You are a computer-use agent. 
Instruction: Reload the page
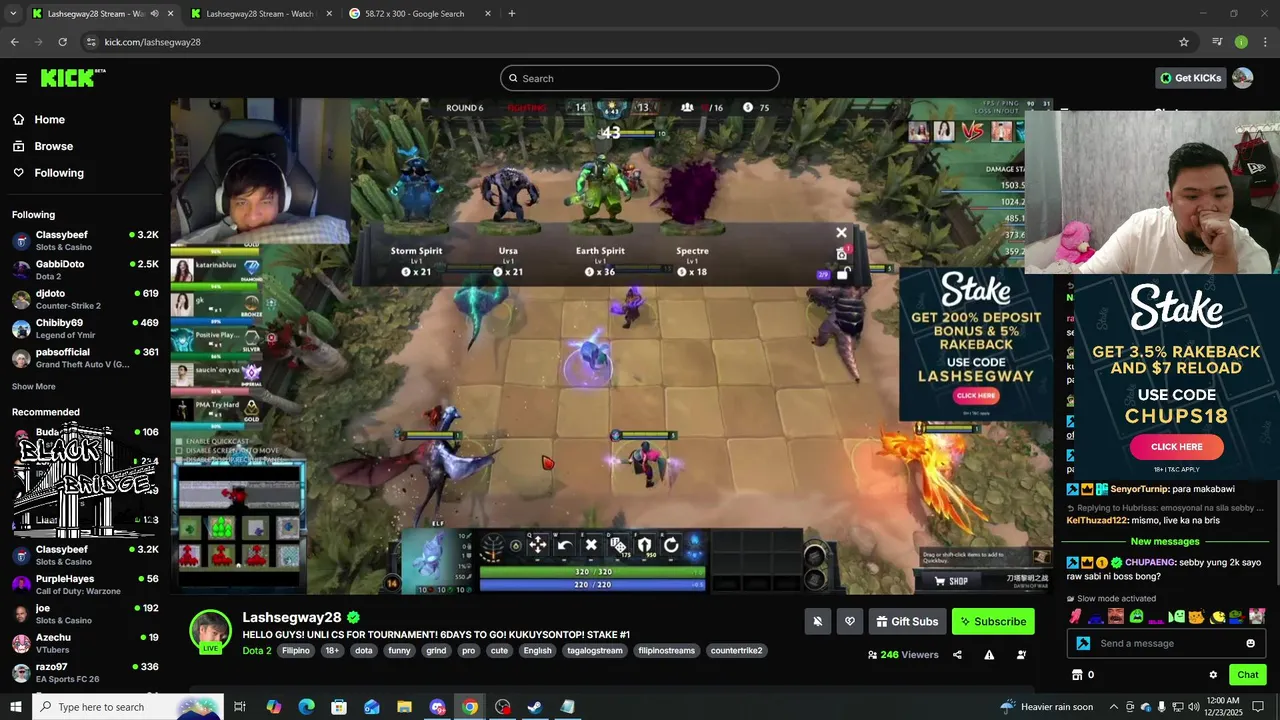coord(62,42)
